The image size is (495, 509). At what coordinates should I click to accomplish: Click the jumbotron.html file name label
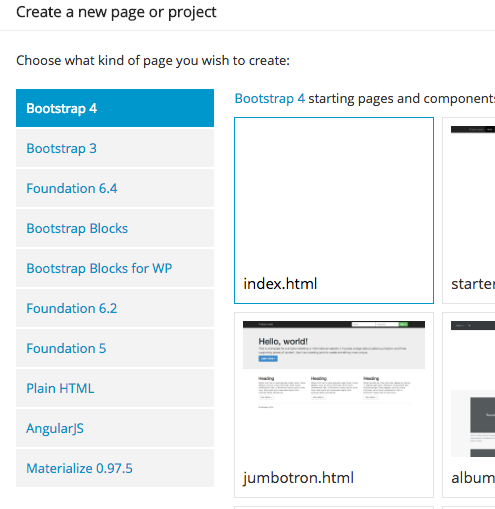[x=298, y=478]
